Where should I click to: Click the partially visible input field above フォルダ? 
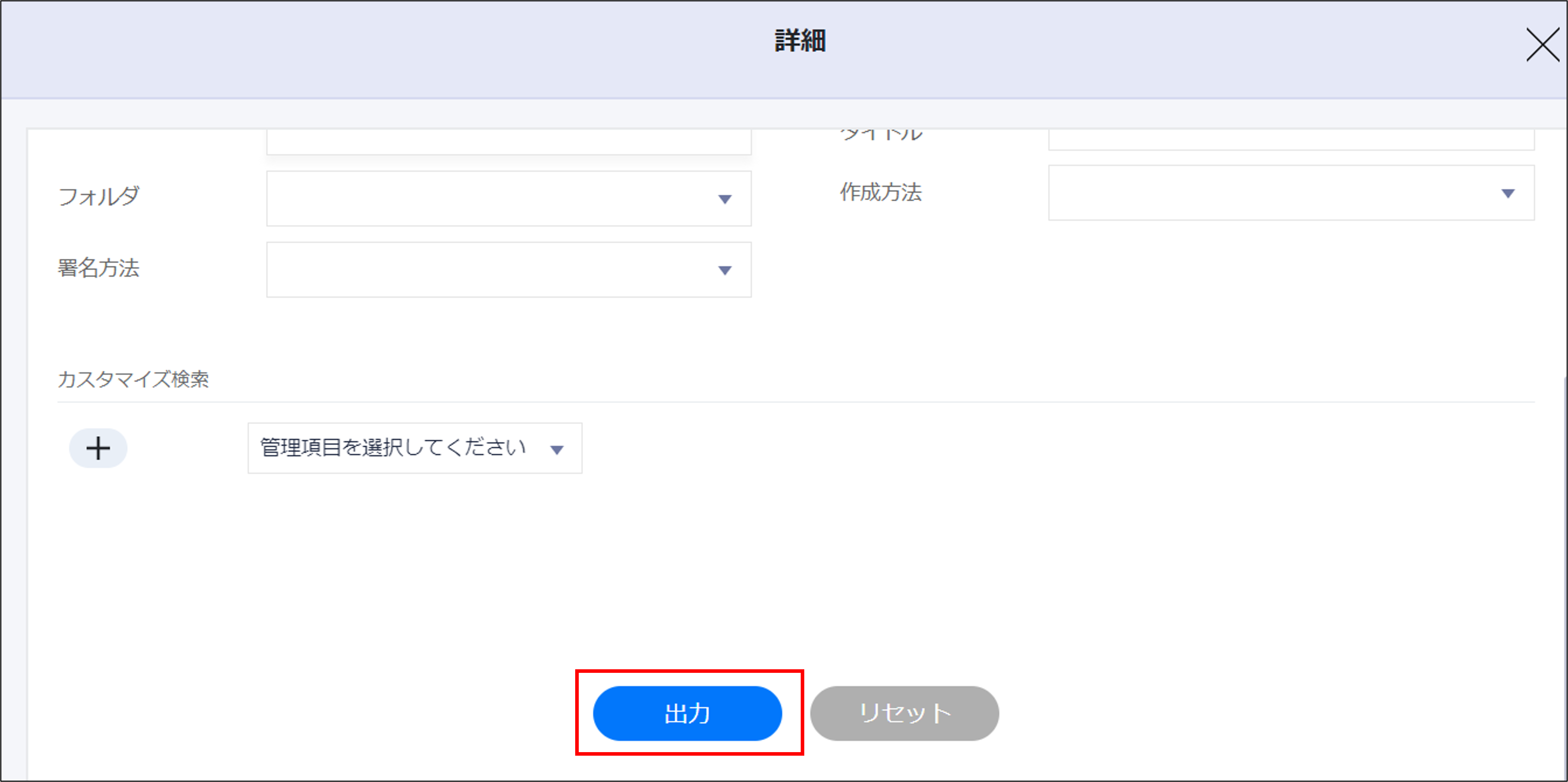pyautogui.click(x=508, y=142)
